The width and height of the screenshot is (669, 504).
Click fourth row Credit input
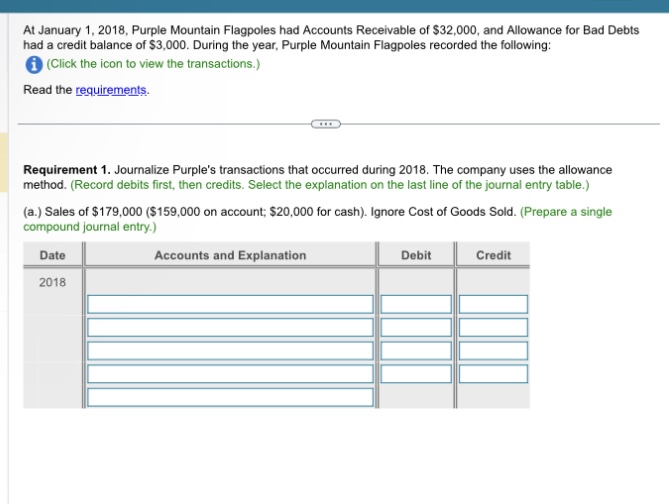pyautogui.click(x=493, y=373)
